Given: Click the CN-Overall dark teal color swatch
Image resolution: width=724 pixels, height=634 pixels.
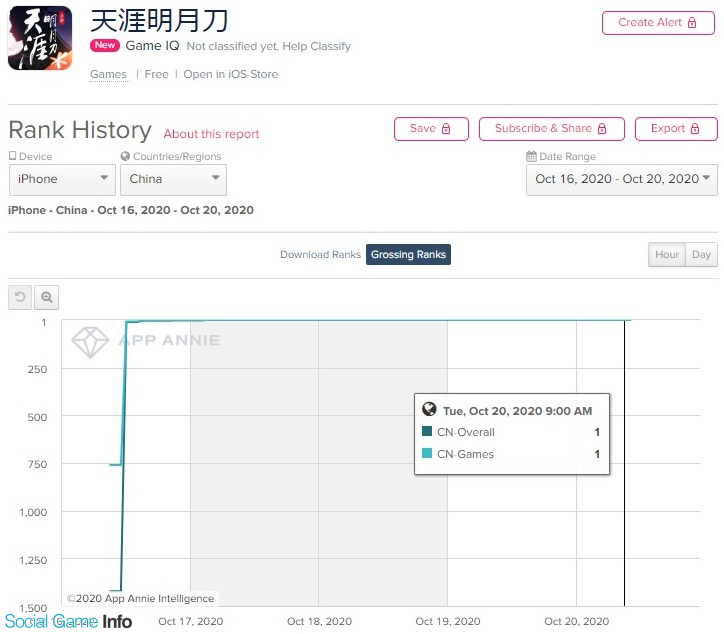Looking at the screenshot, I should coord(427,431).
